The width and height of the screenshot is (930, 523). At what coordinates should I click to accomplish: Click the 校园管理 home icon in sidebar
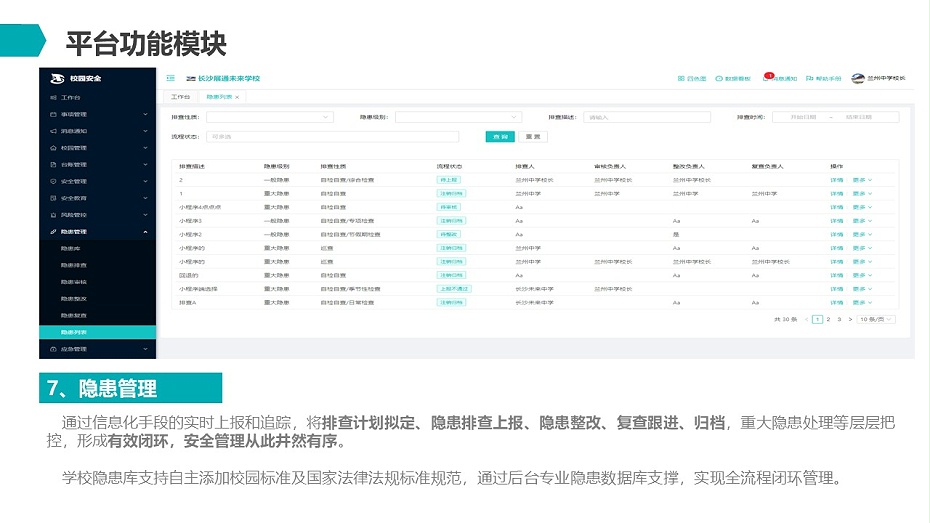click(53, 148)
